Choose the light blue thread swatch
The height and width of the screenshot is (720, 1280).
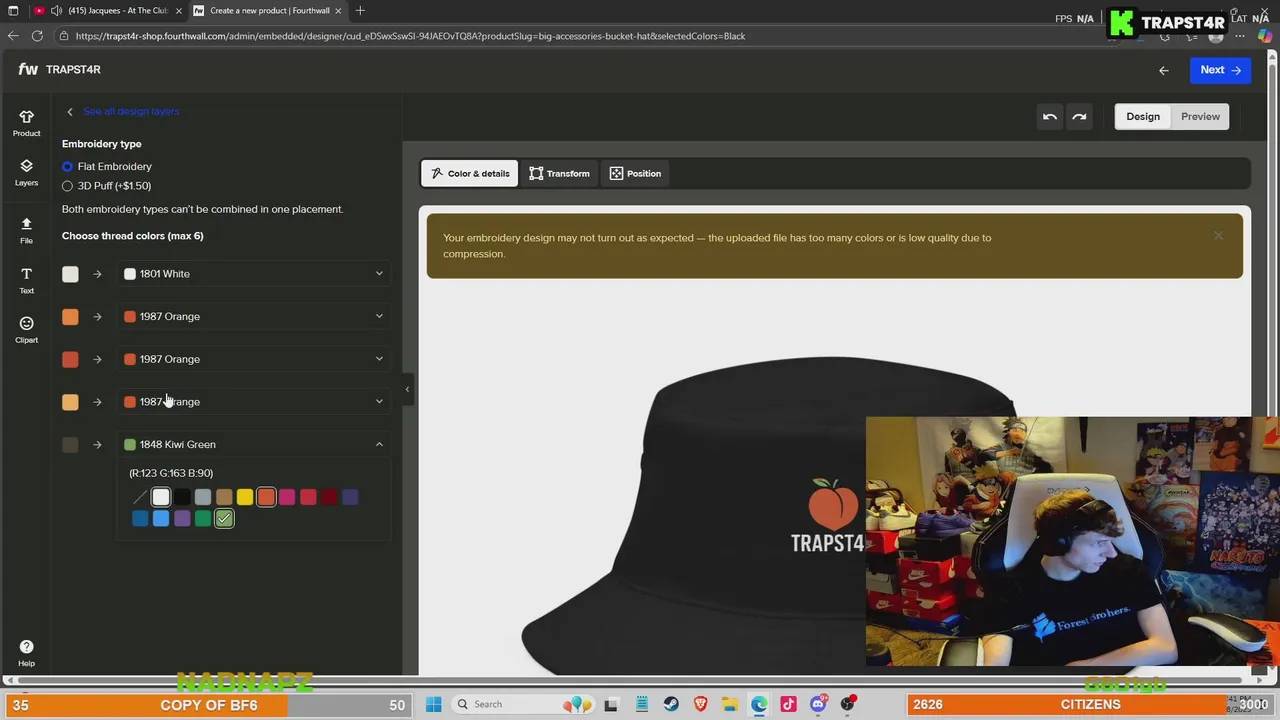coord(161,518)
